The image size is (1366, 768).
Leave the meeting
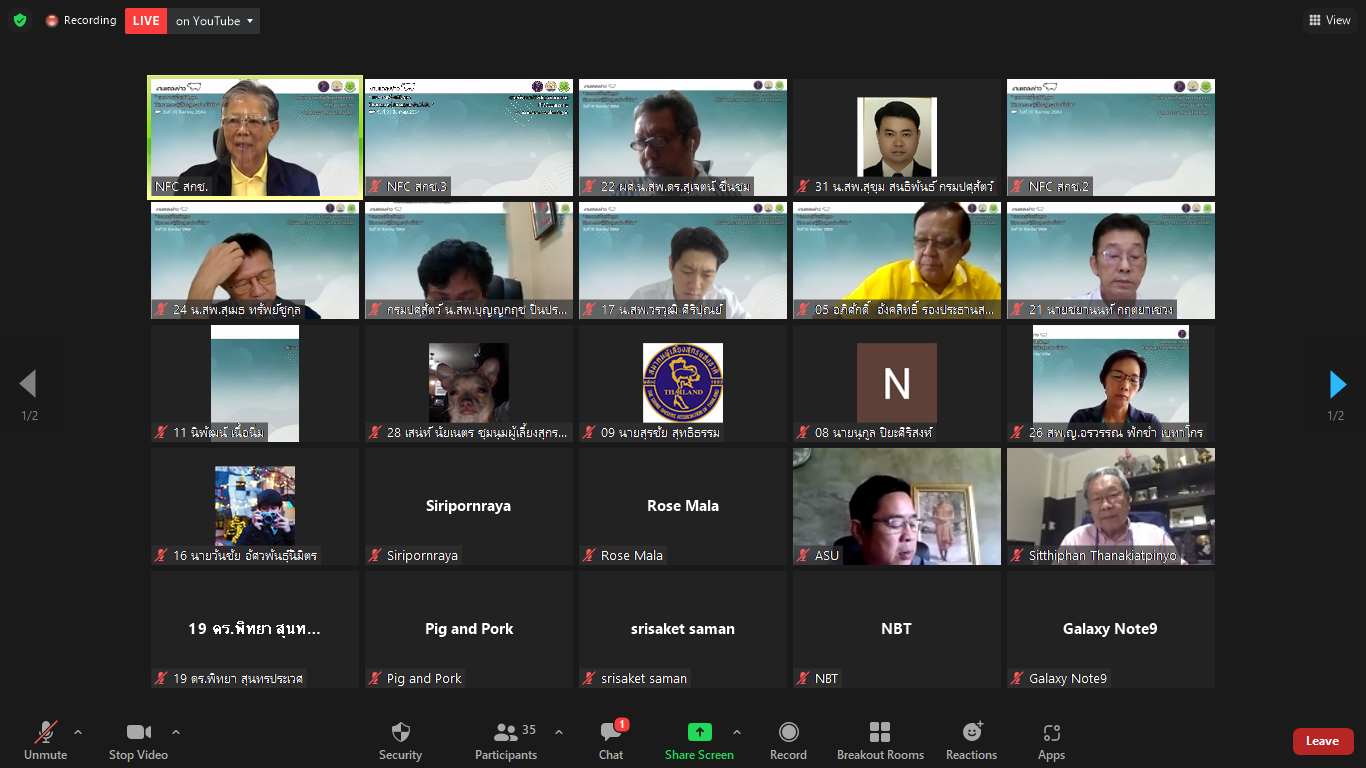[x=1323, y=741]
